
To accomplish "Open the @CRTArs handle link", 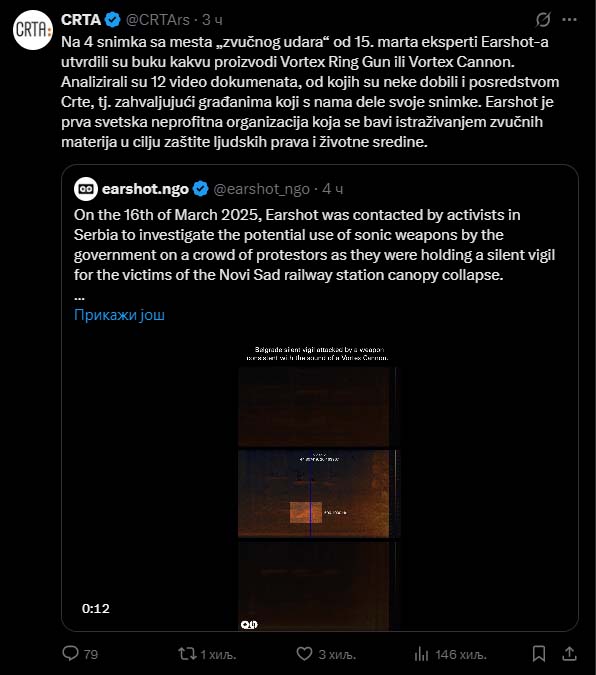I will (158, 20).
